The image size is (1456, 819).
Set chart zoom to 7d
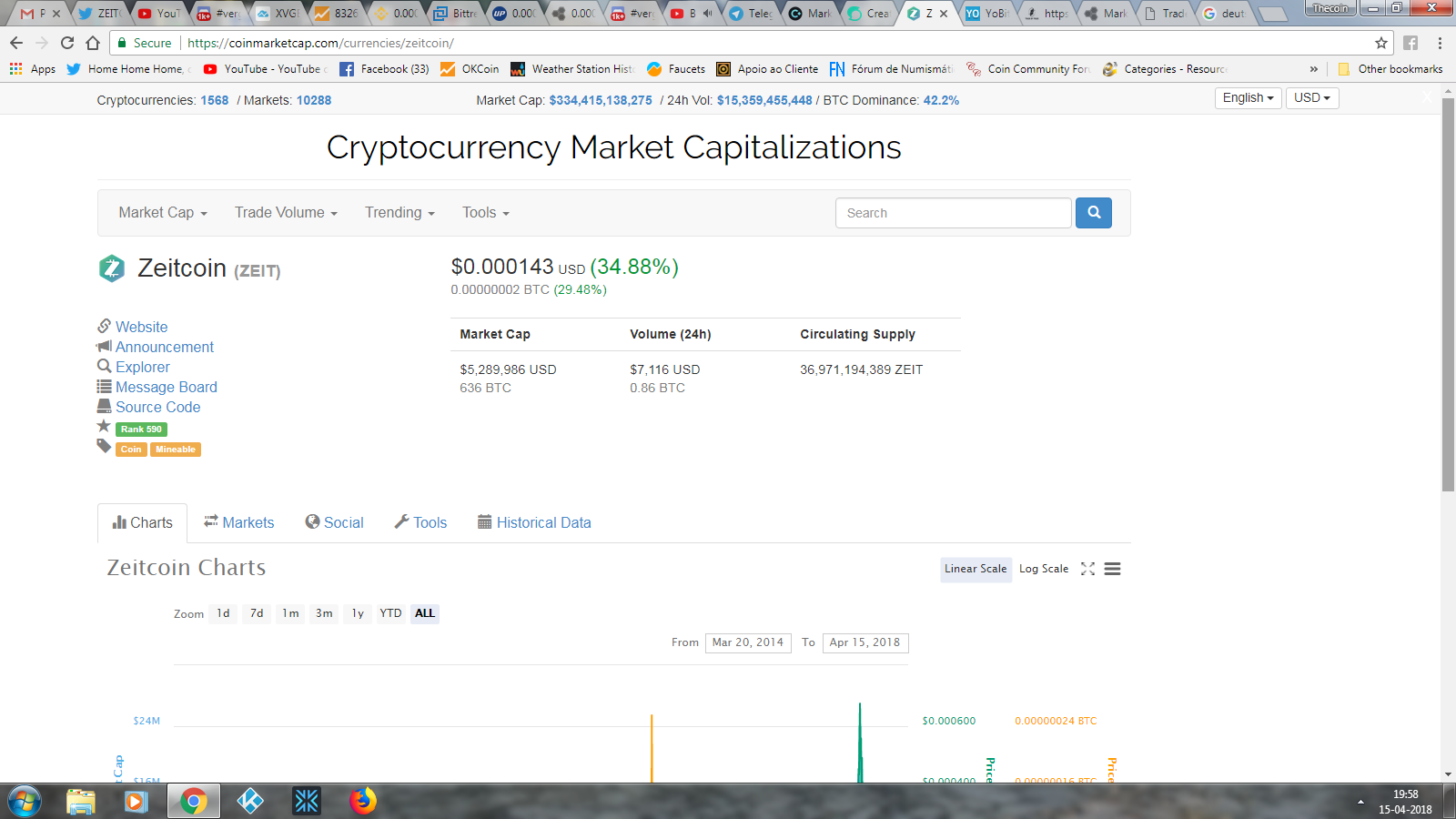257,613
